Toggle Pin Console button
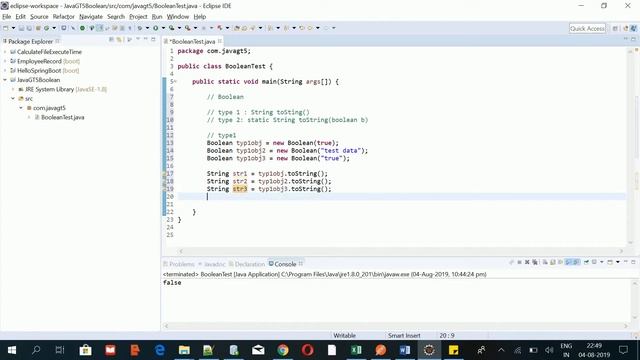The height and width of the screenshot is (360, 640). click(x=586, y=262)
